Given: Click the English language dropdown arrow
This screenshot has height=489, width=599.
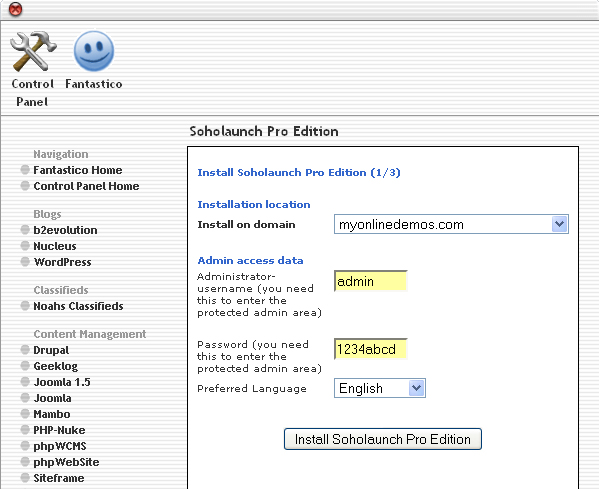Looking at the screenshot, I should (416, 388).
